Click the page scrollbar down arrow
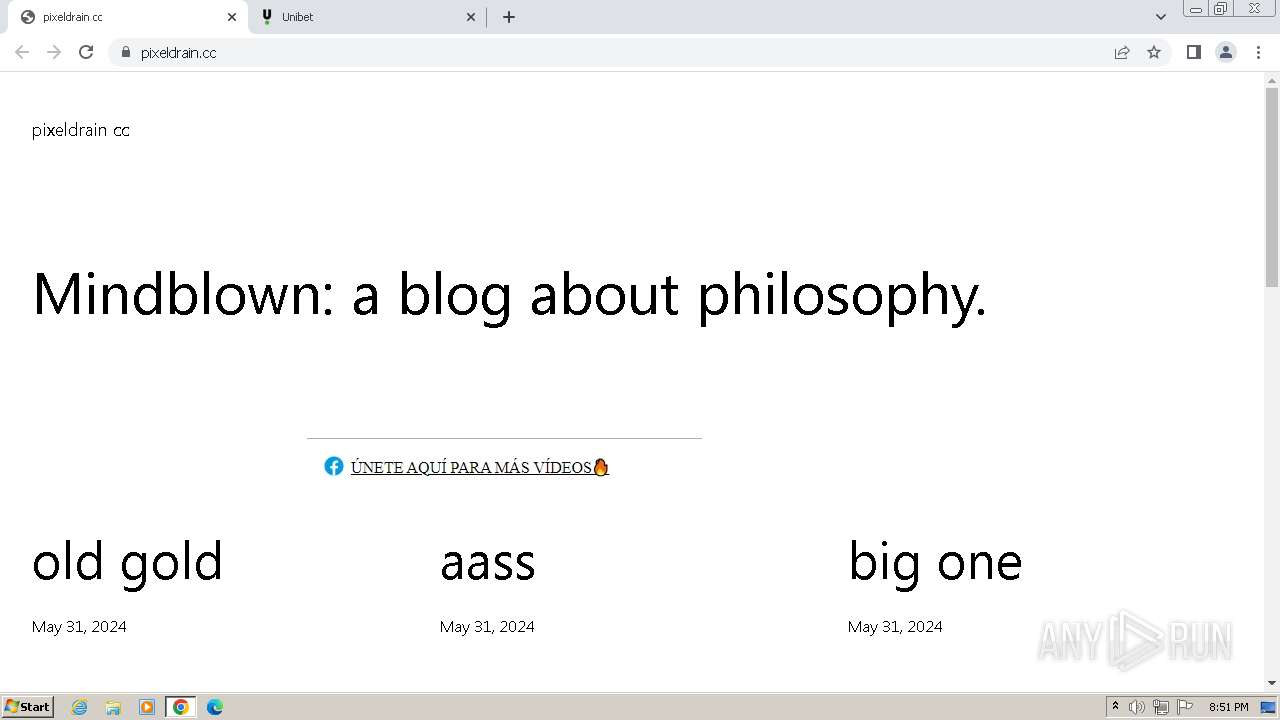 point(1272,683)
